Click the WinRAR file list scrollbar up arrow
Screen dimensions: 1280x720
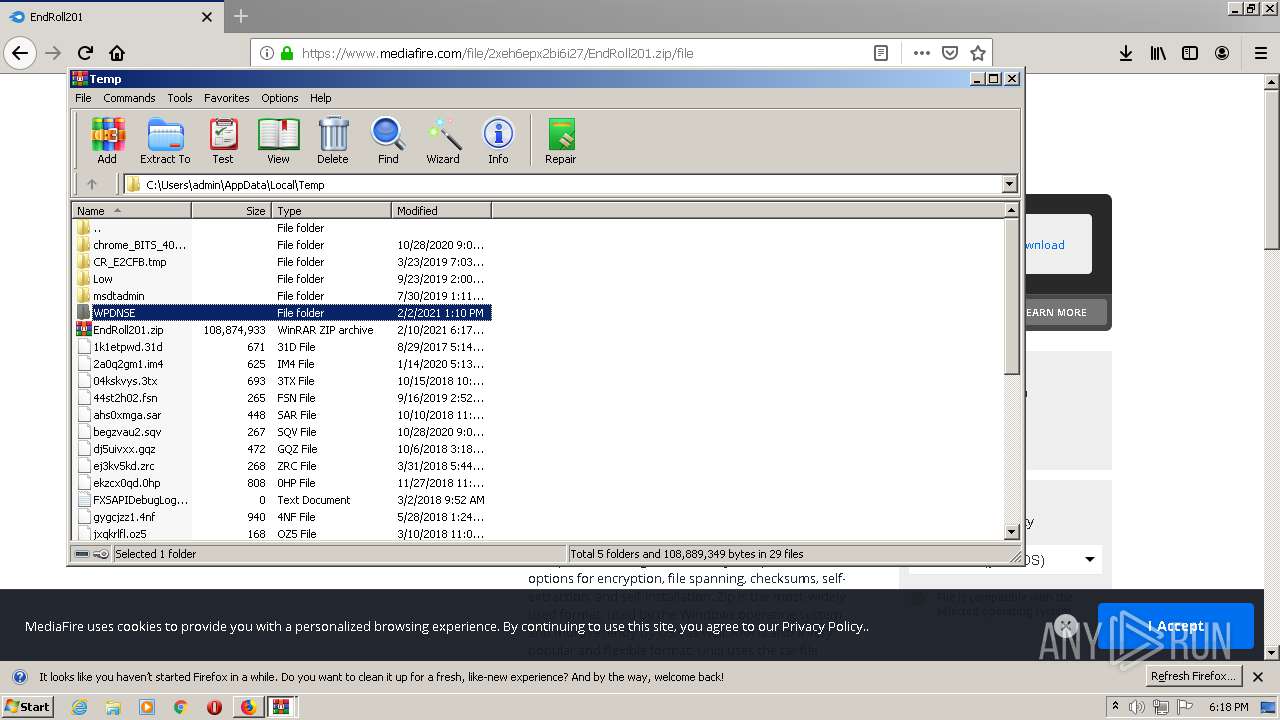1012,210
